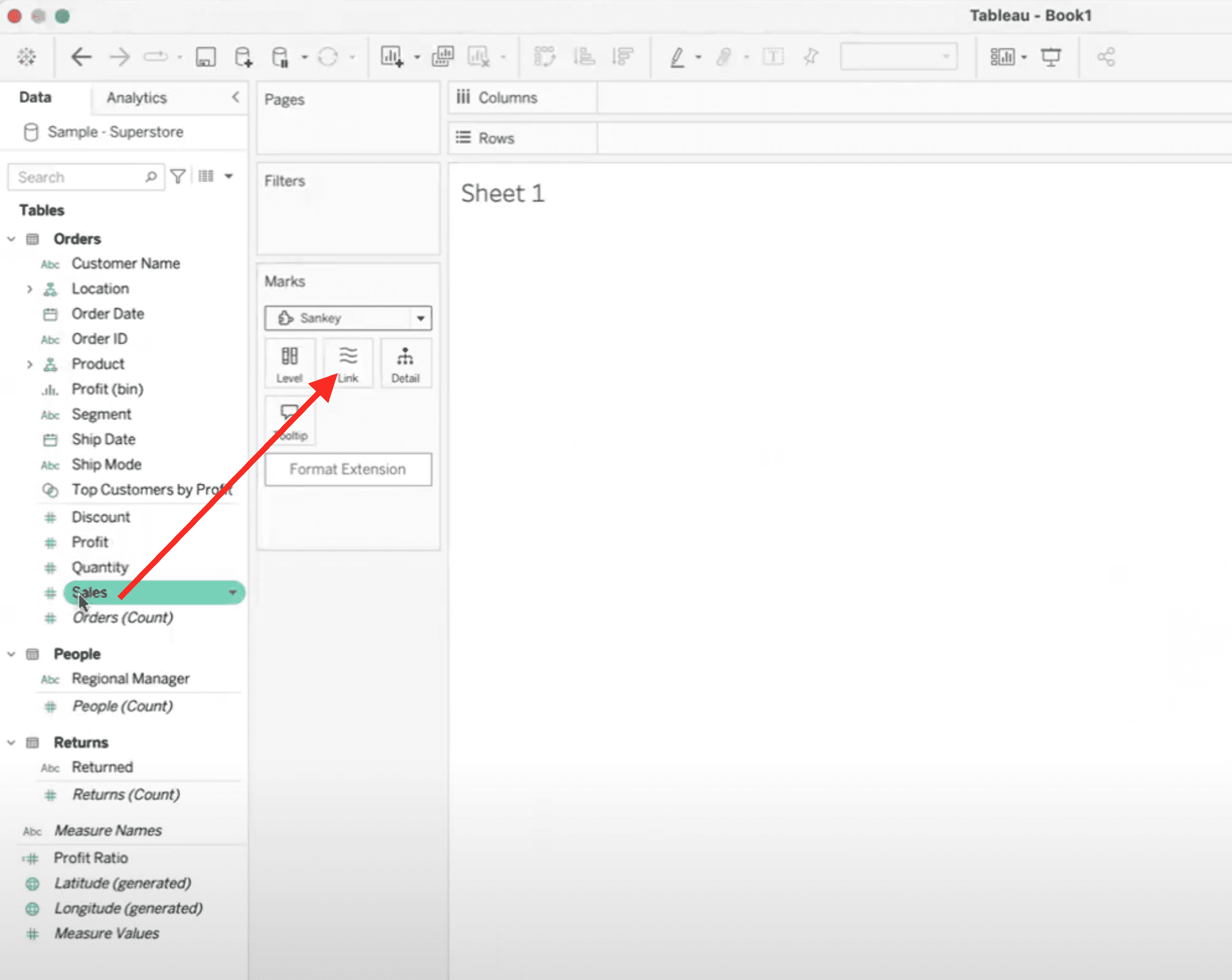Swap rows and columns via toolbar
The width and height of the screenshot is (1232, 980).
click(545, 57)
